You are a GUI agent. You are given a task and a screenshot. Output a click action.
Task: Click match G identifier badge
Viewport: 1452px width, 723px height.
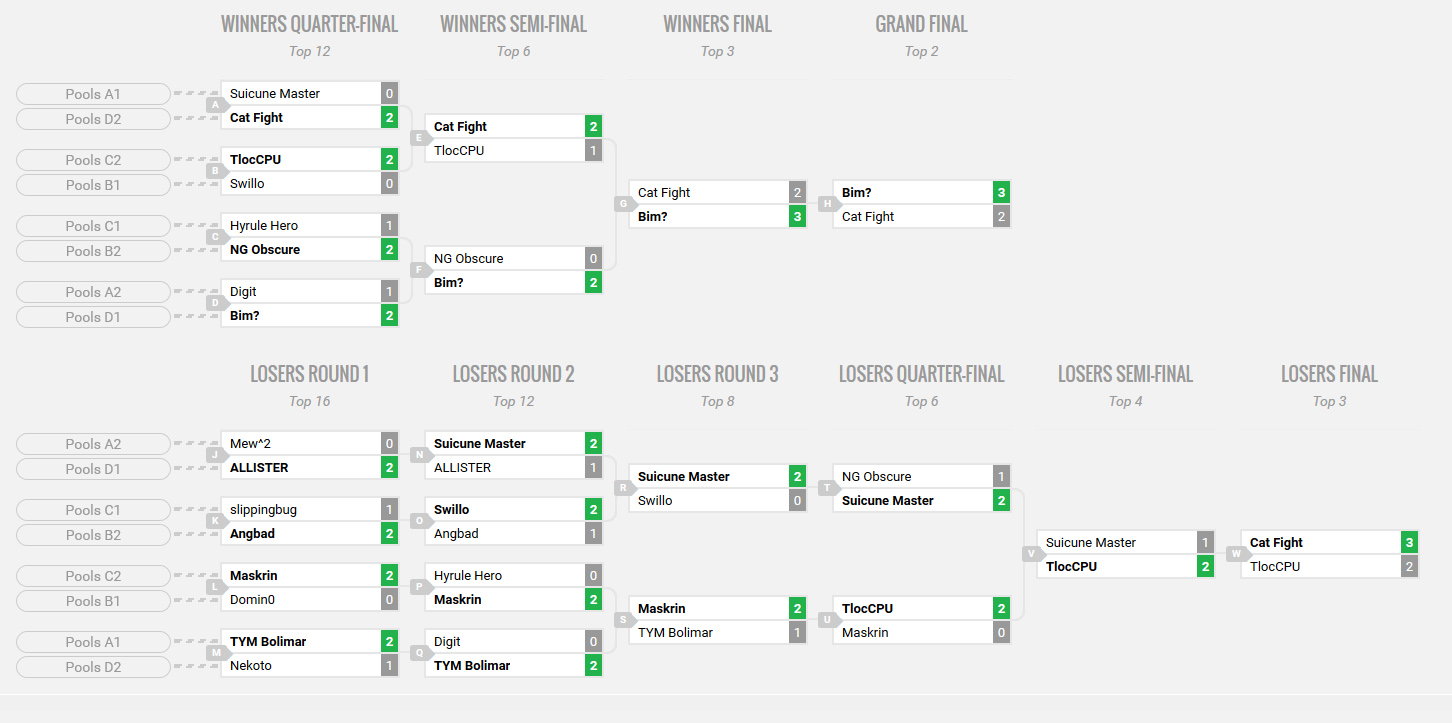[x=622, y=204]
